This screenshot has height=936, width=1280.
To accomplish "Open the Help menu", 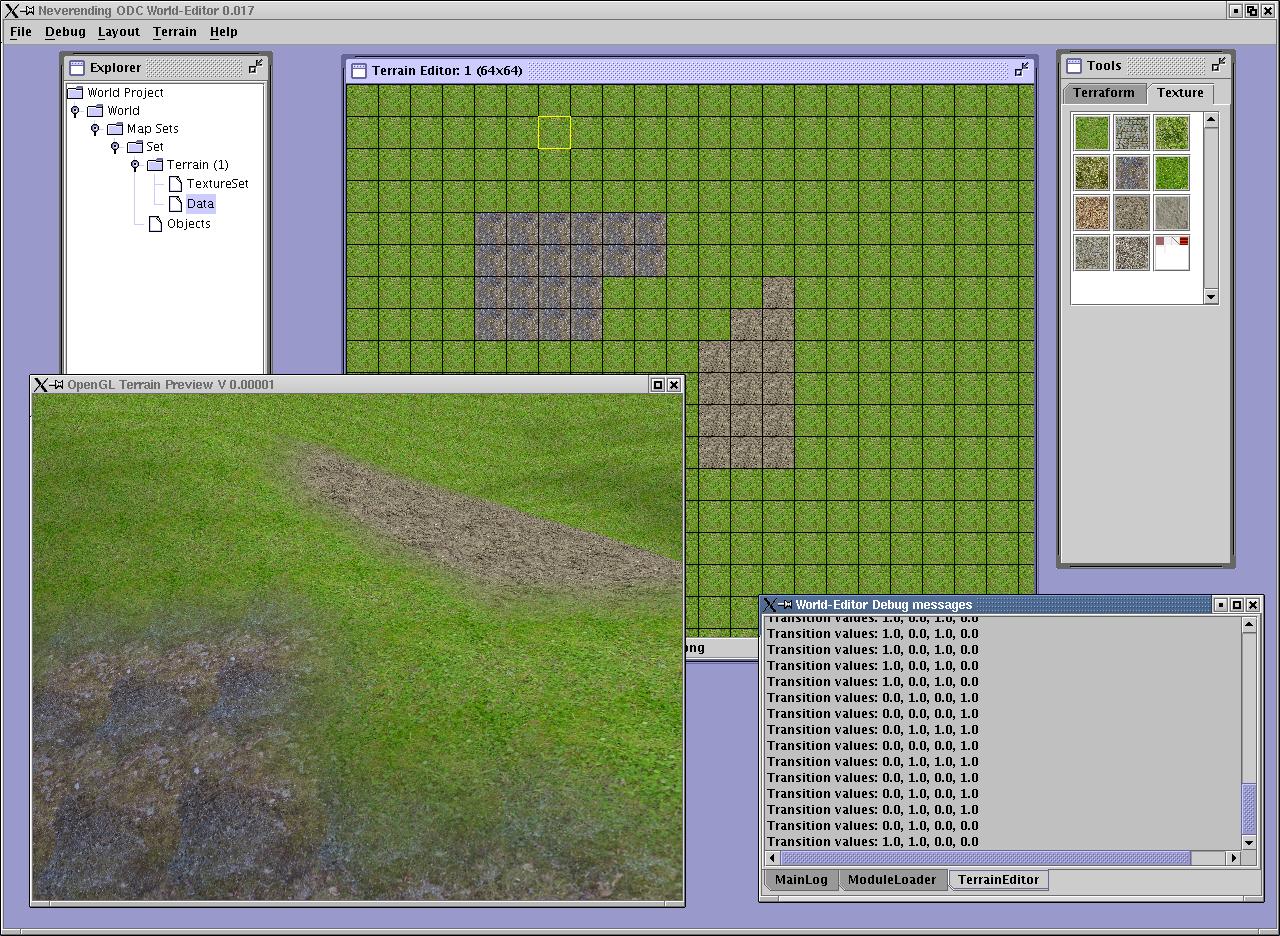I will click(223, 32).
